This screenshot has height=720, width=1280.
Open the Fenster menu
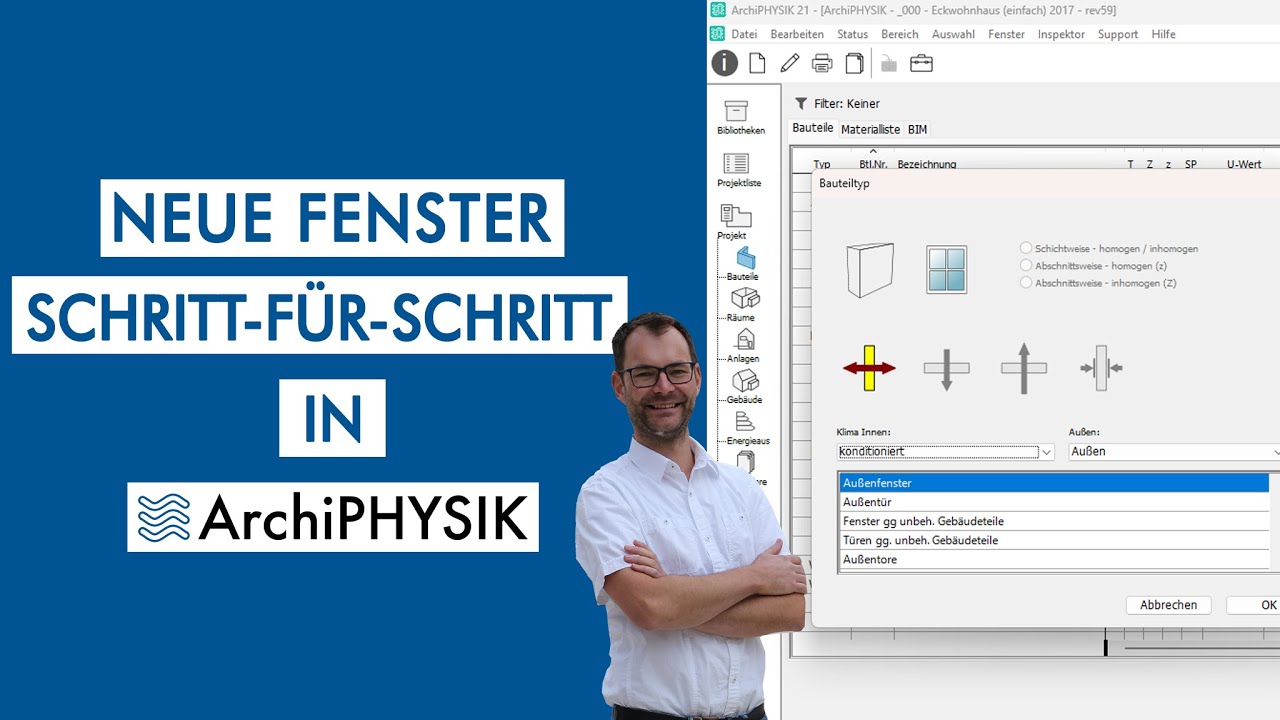coord(1006,34)
